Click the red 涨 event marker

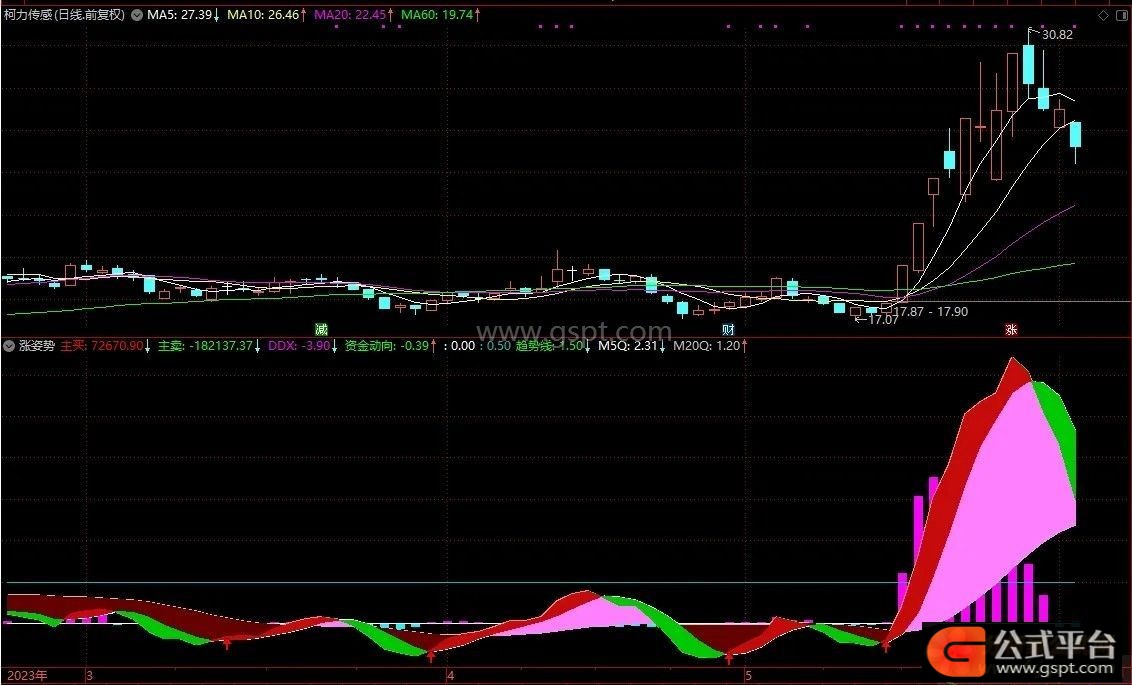coord(1011,329)
